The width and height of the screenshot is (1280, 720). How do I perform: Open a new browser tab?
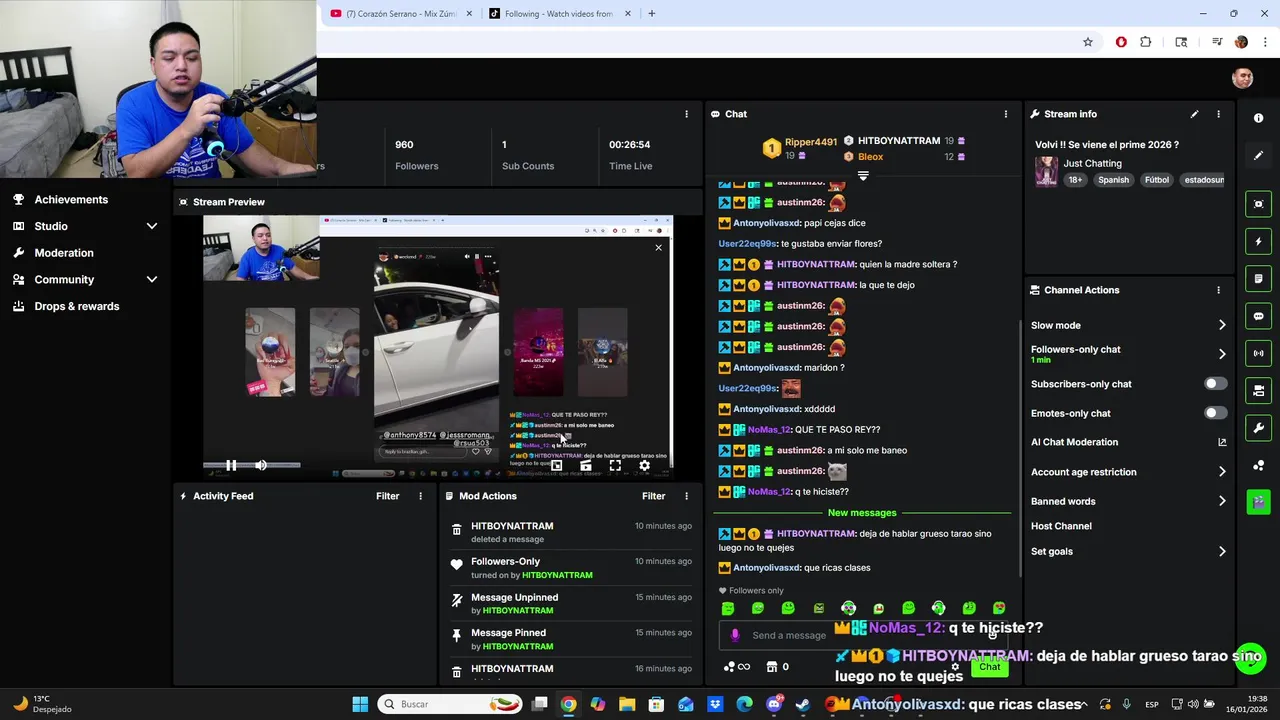651,14
